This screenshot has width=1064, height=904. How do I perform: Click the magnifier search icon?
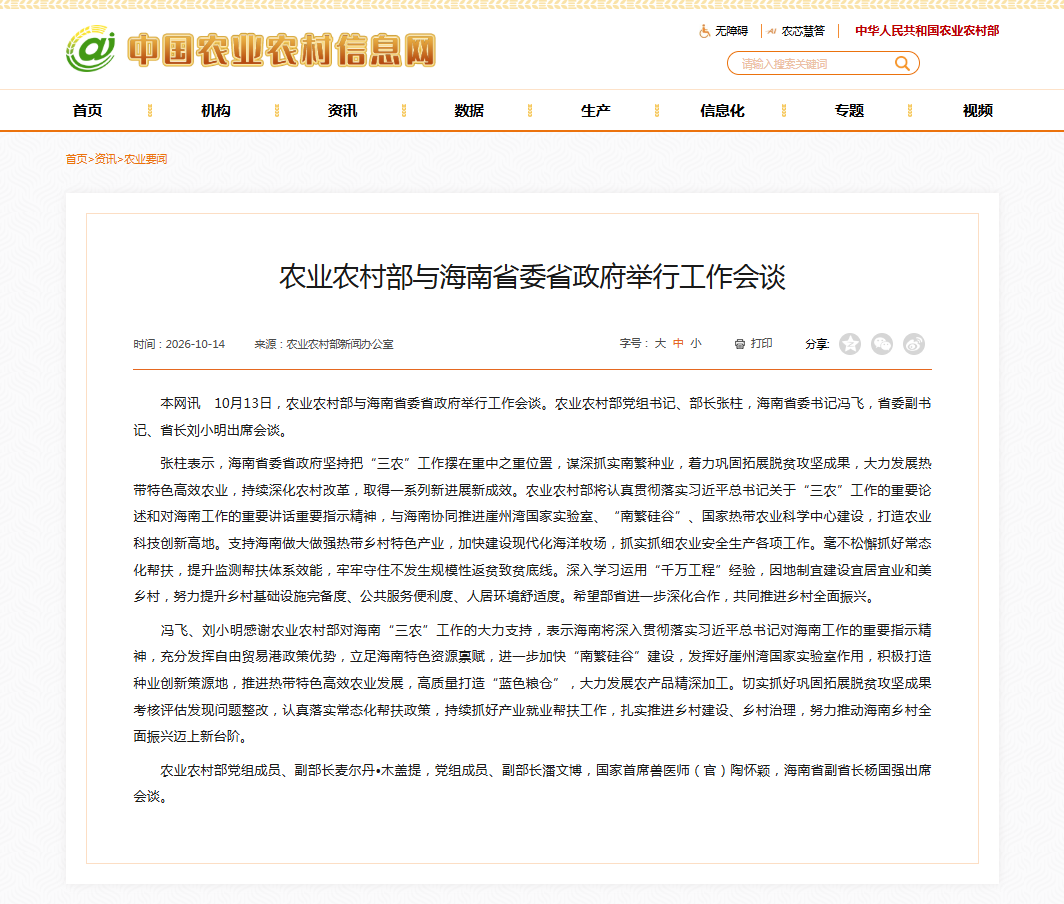902,64
